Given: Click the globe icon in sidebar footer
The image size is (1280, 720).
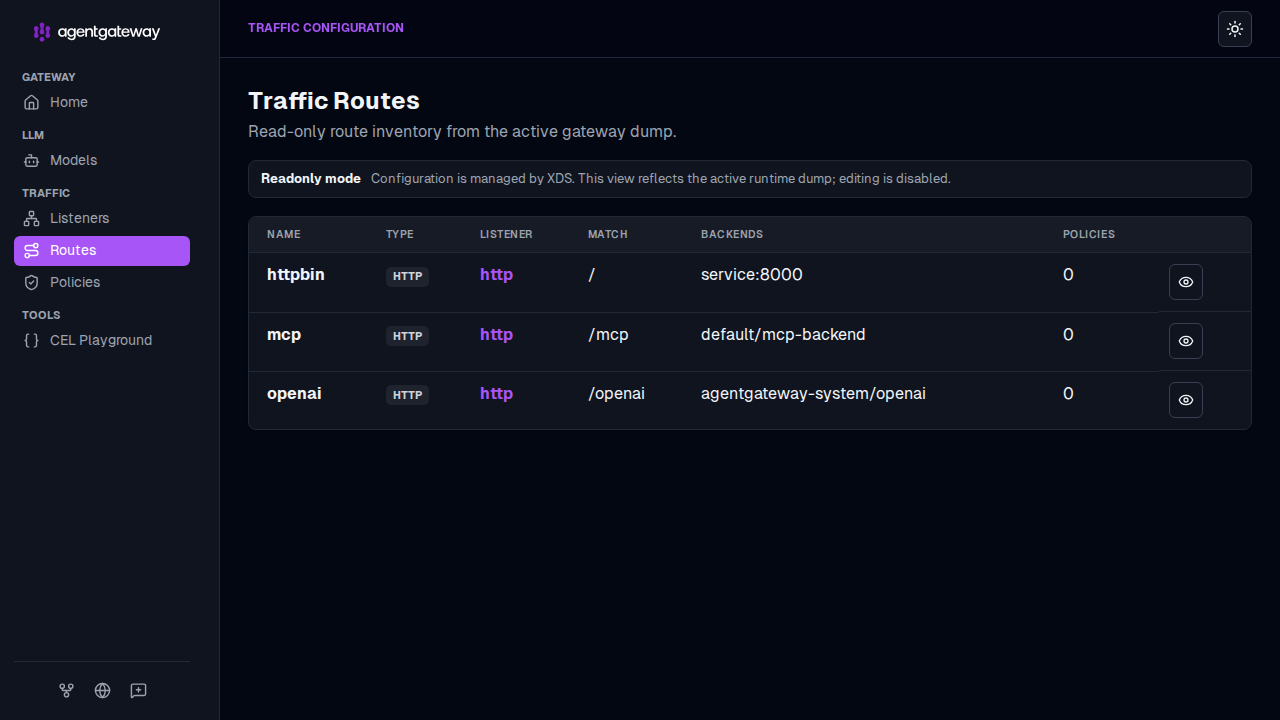Looking at the screenshot, I should [x=102, y=690].
